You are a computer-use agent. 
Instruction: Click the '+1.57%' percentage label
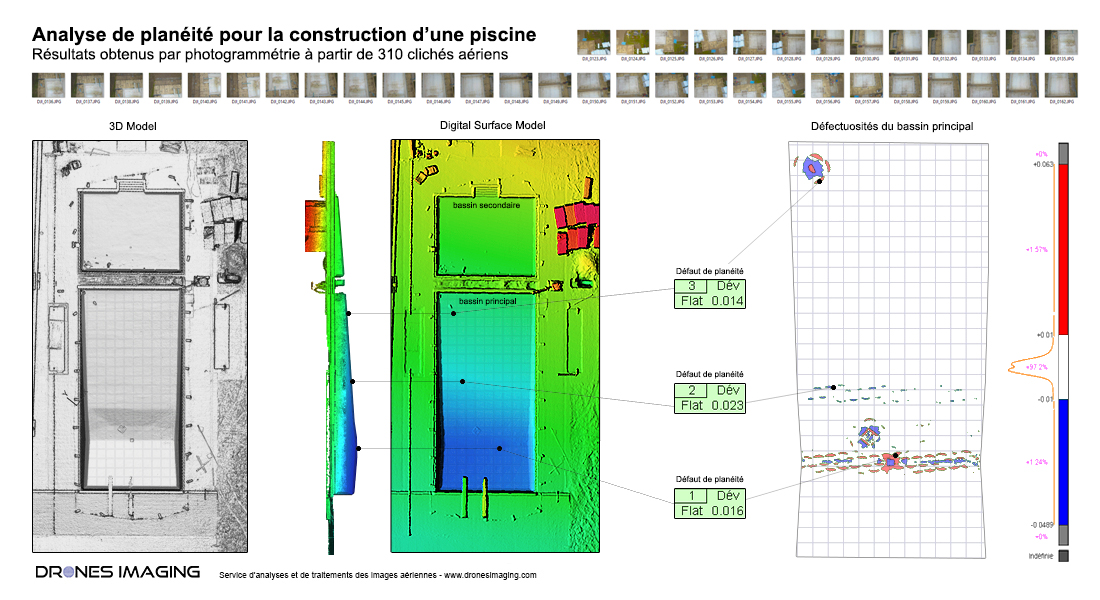[x=1036, y=249]
